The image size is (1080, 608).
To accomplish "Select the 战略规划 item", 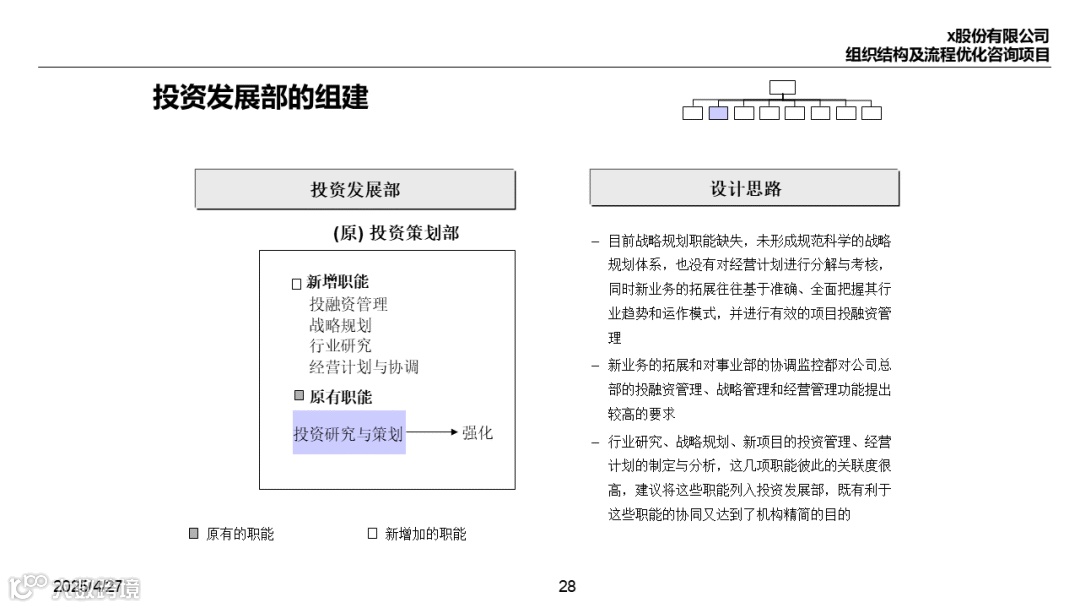I will [340, 325].
